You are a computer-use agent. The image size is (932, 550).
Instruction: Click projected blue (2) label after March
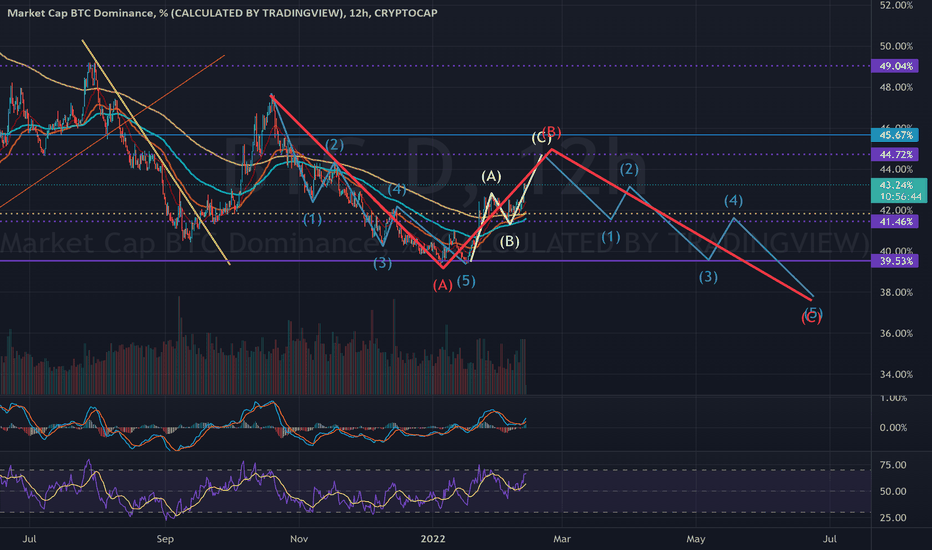click(629, 169)
